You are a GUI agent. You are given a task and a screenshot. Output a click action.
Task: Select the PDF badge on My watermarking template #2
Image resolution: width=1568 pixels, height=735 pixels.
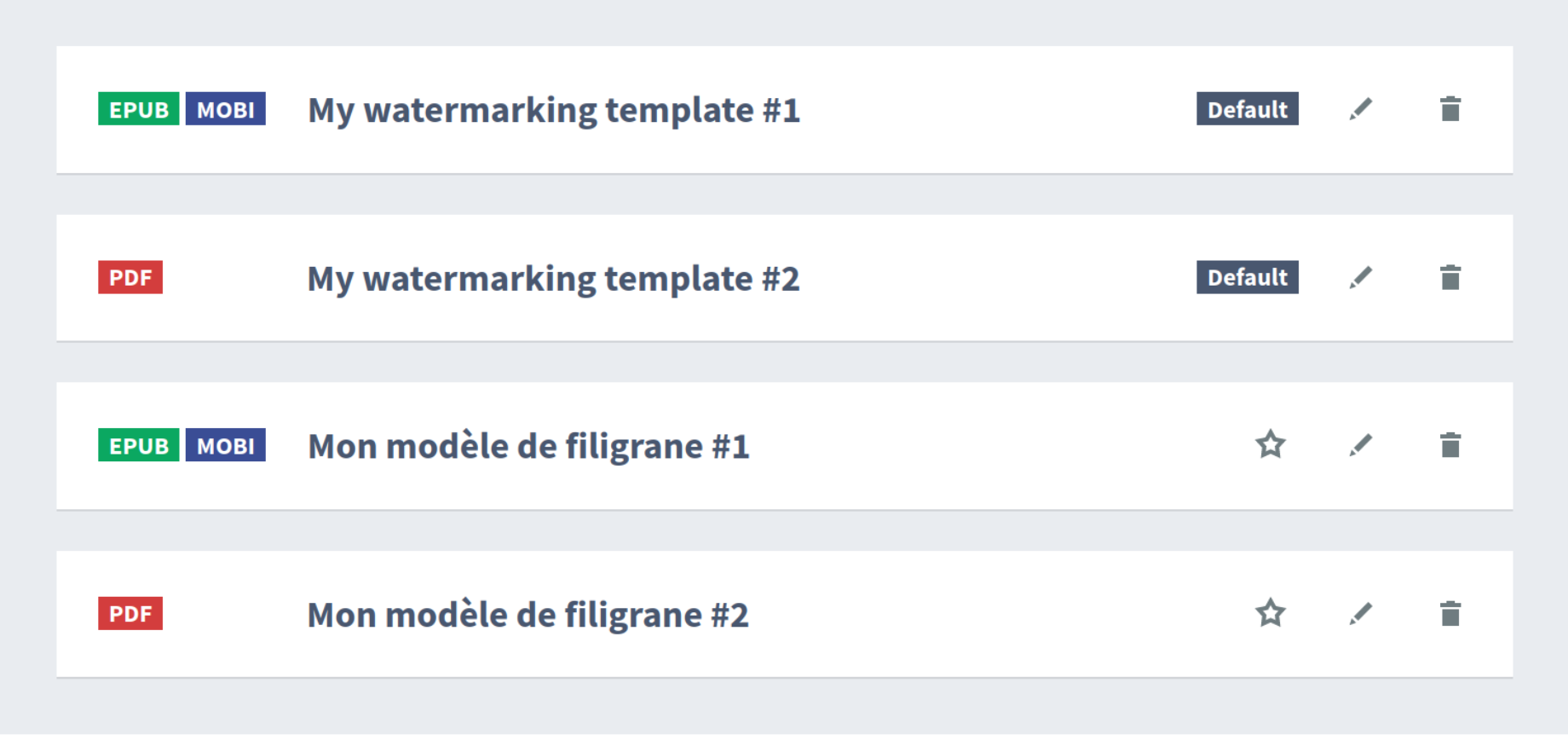click(x=130, y=276)
